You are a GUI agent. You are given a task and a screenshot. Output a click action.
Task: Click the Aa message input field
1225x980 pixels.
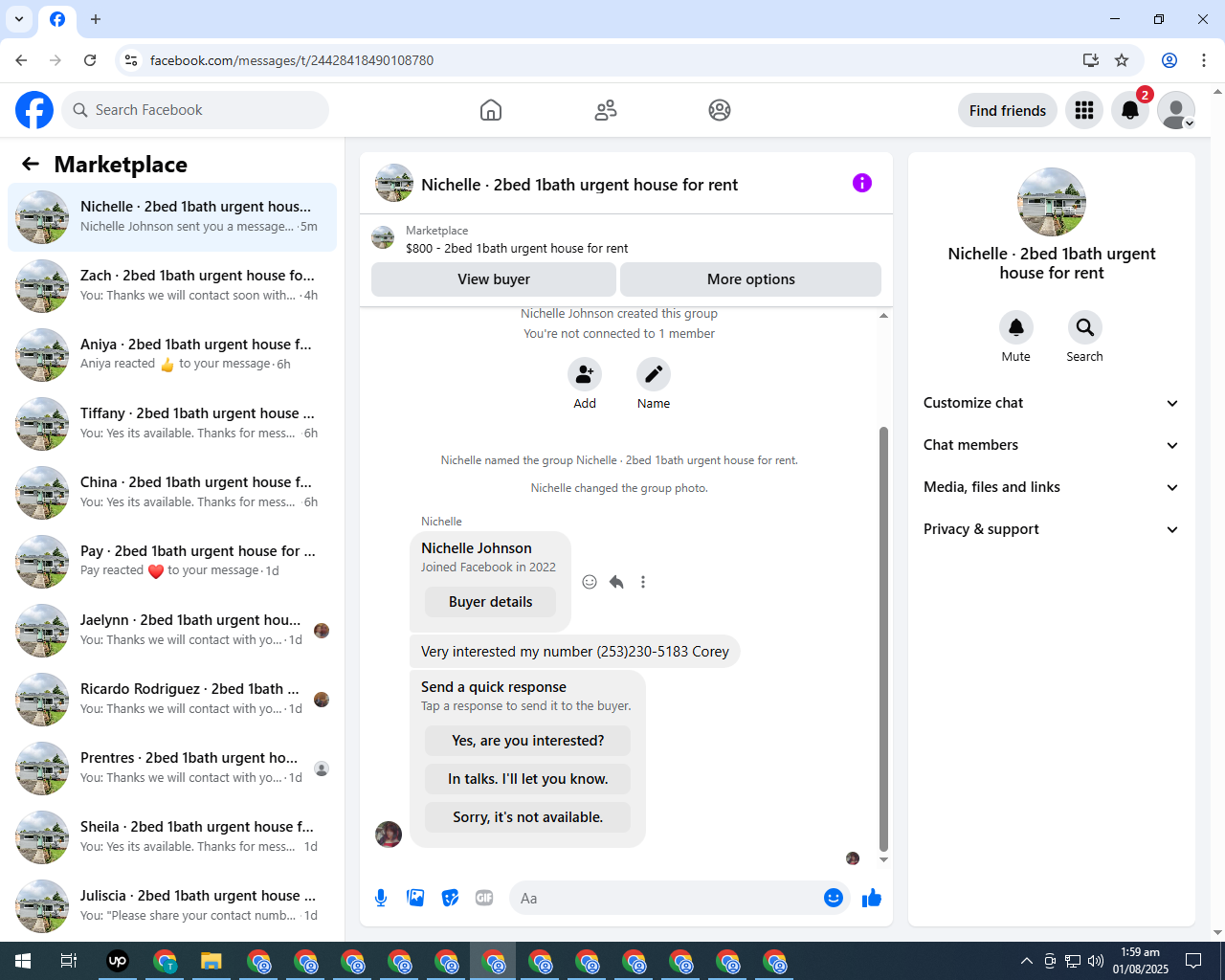[665, 898]
